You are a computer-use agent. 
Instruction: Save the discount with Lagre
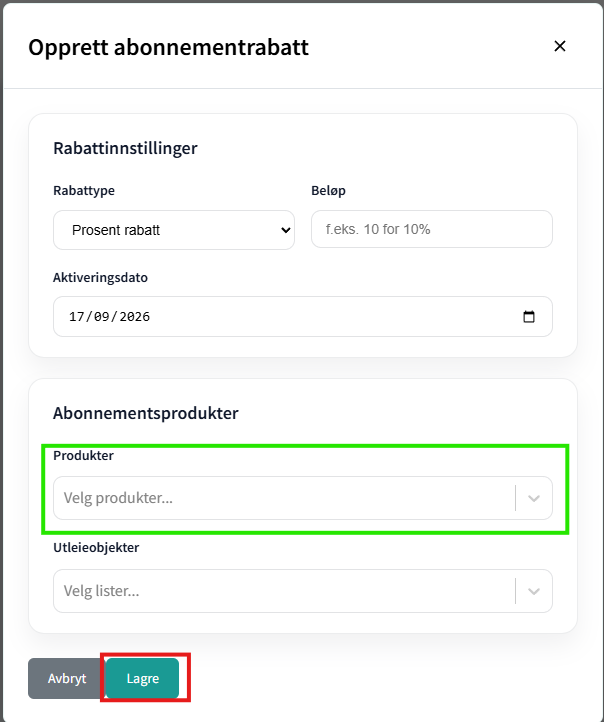143,678
